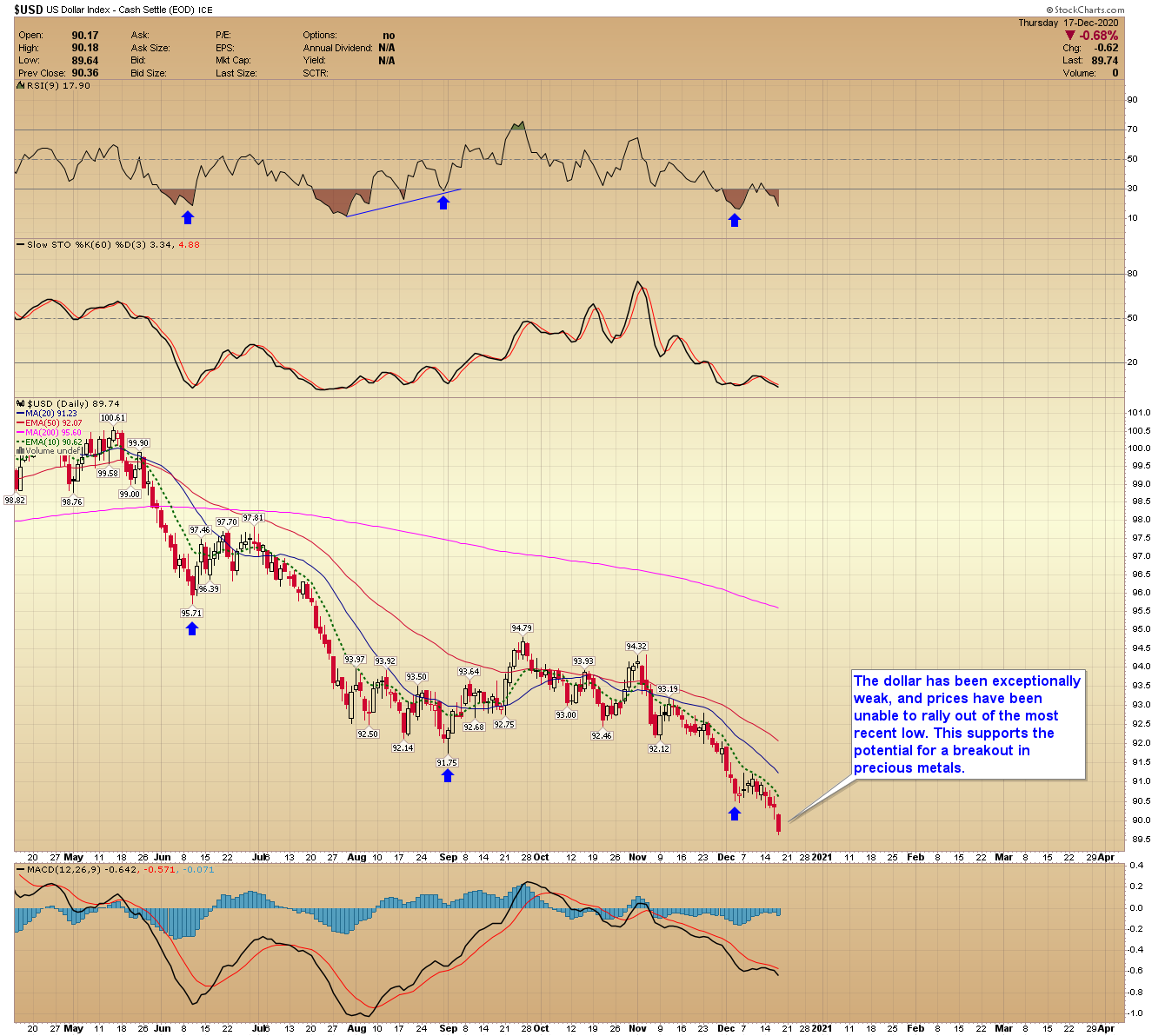Click 'Feb' on the MACD panel date axis
Image resolution: width=1165 pixels, height=1036 pixels.
915,1029
